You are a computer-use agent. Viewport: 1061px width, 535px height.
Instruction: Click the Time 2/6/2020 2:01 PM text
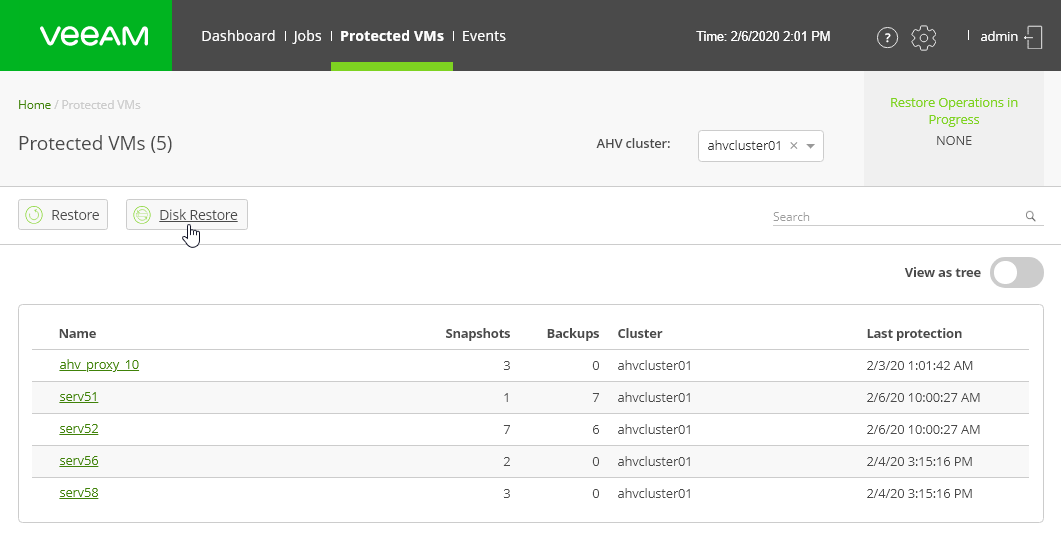pyautogui.click(x=763, y=37)
